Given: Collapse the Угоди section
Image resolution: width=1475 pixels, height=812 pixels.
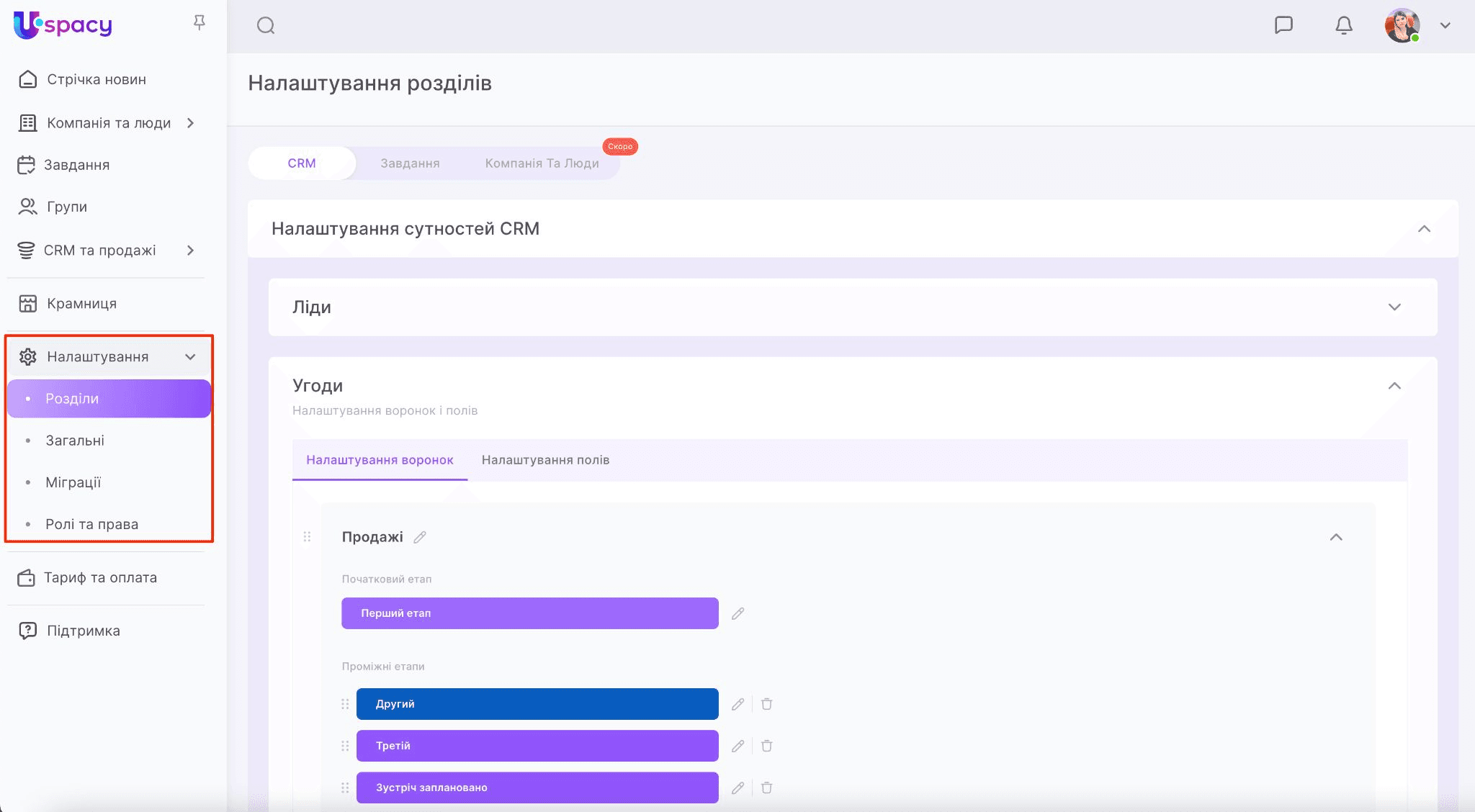Looking at the screenshot, I should click(x=1394, y=386).
